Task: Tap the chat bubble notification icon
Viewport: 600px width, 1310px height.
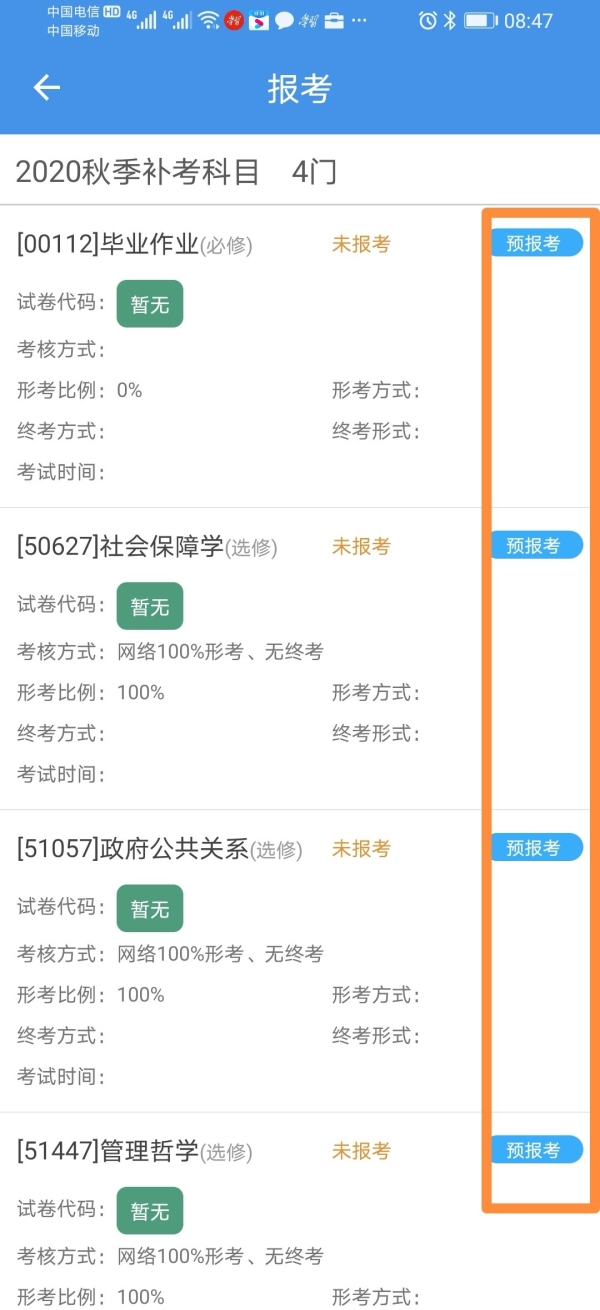Action: 284,20
